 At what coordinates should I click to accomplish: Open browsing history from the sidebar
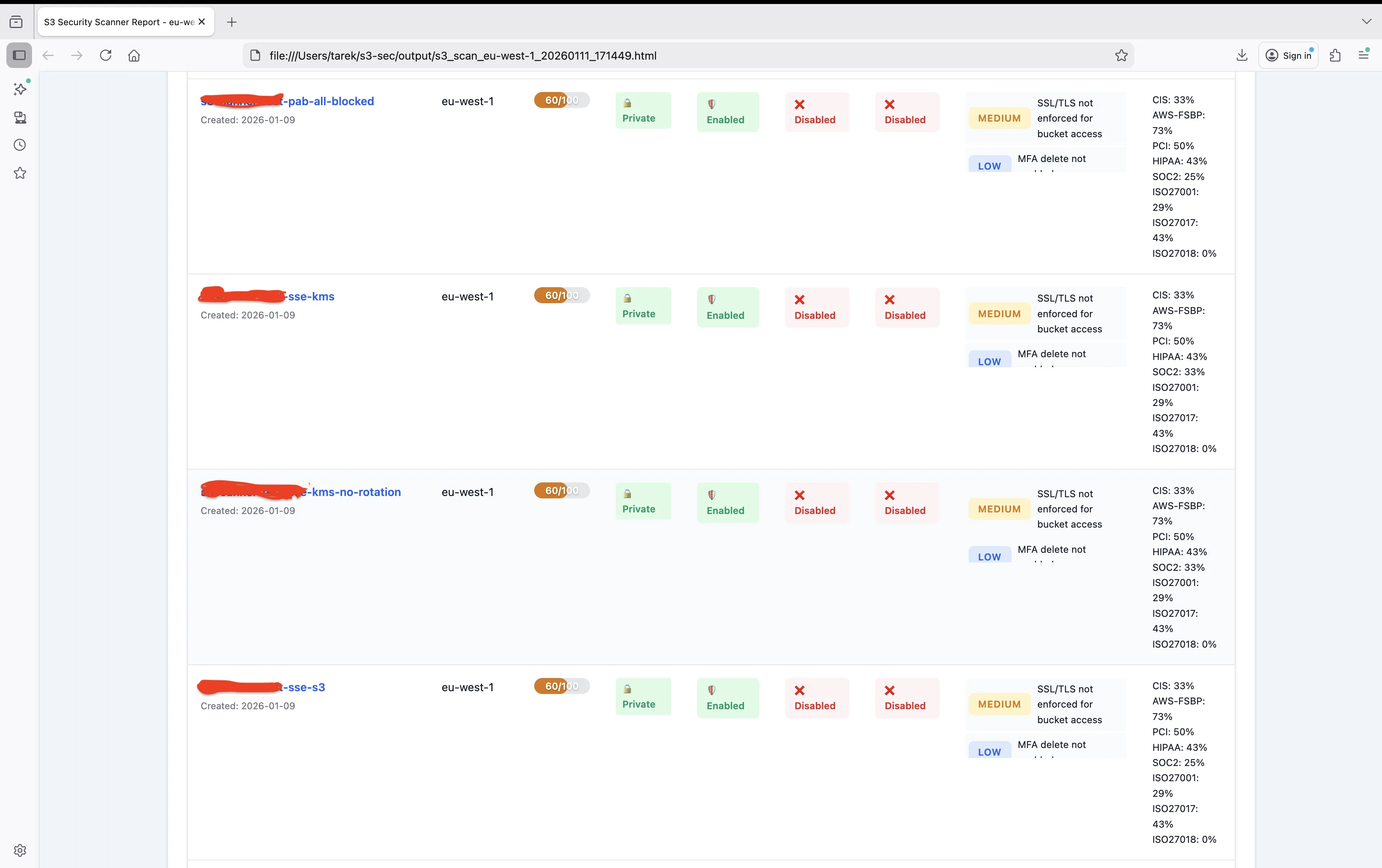(x=20, y=144)
